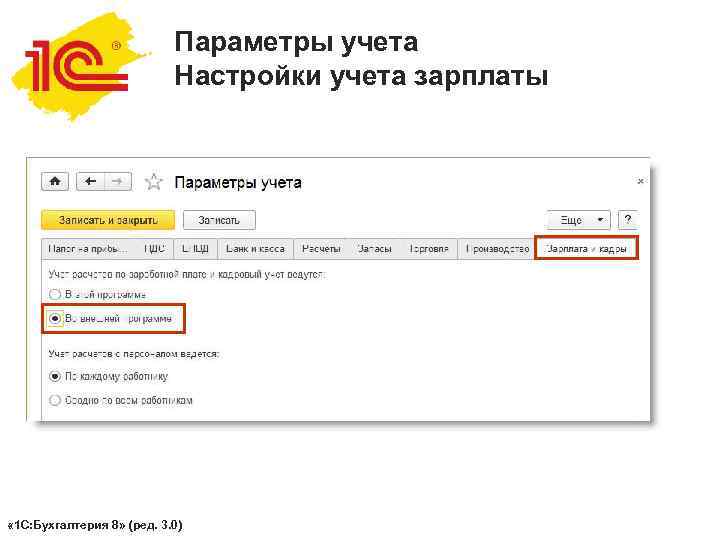Open the Банк и касса tab
This screenshot has width=720, height=540.
pyautogui.click(x=255, y=249)
